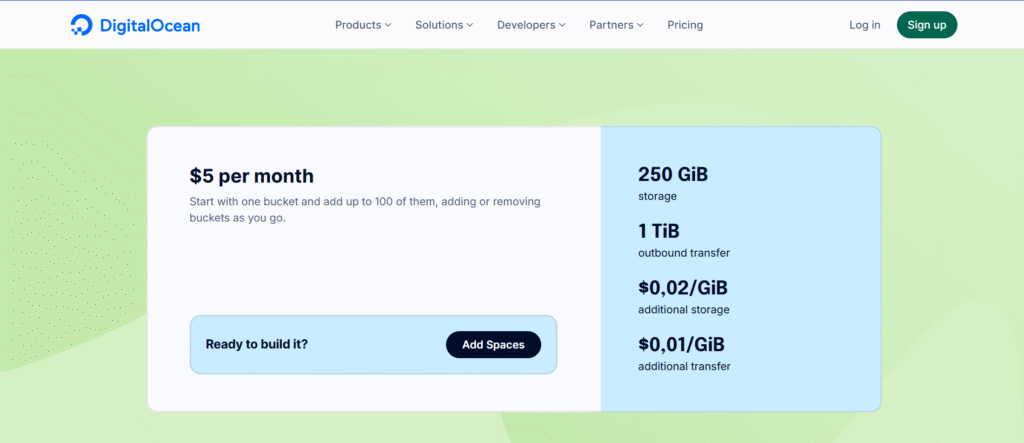
Task: Click the 250 GiB storage value
Action: coord(672,174)
